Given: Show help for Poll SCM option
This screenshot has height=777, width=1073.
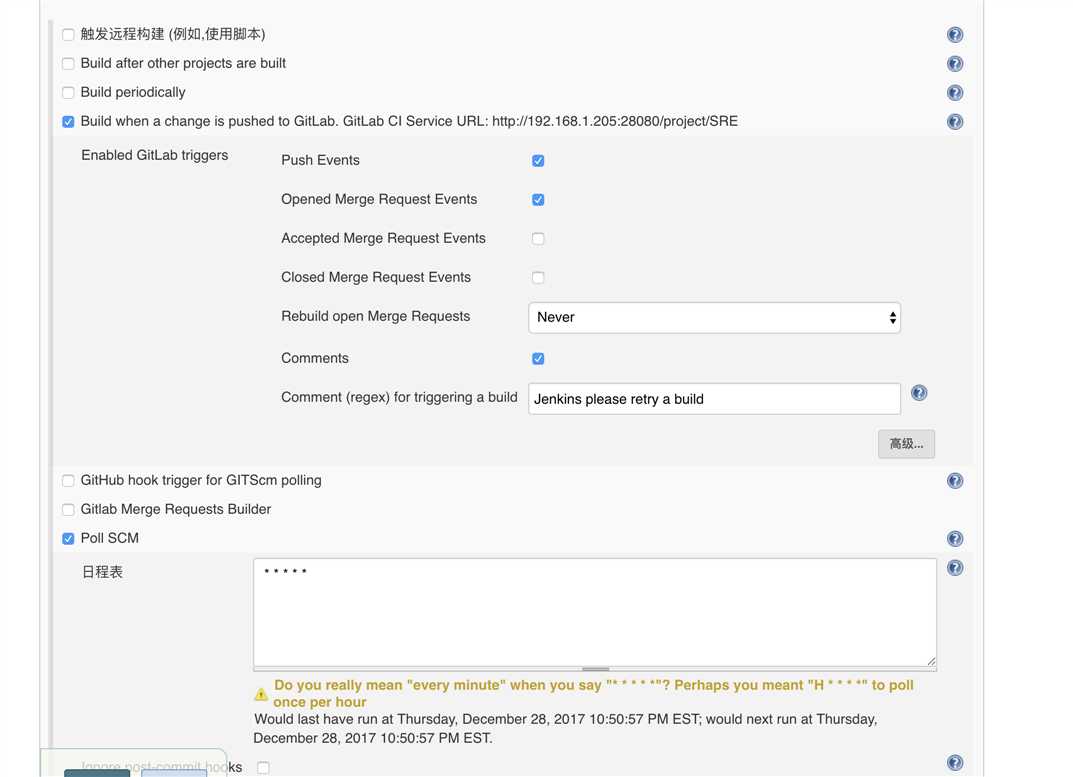Looking at the screenshot, I should [x=955, y=539].
